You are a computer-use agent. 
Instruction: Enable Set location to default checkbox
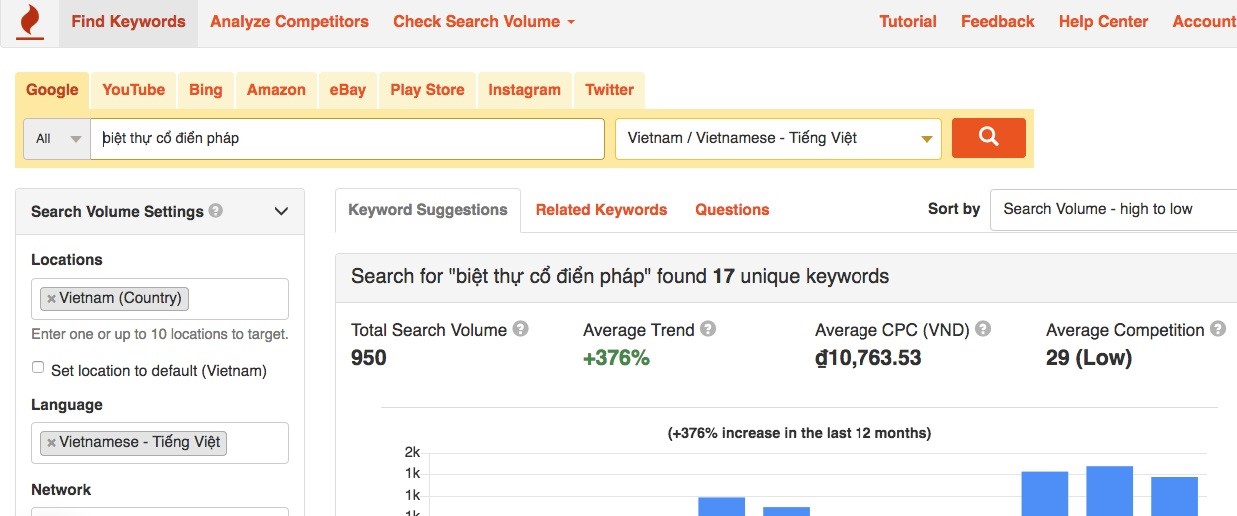[x=38, y=368]
